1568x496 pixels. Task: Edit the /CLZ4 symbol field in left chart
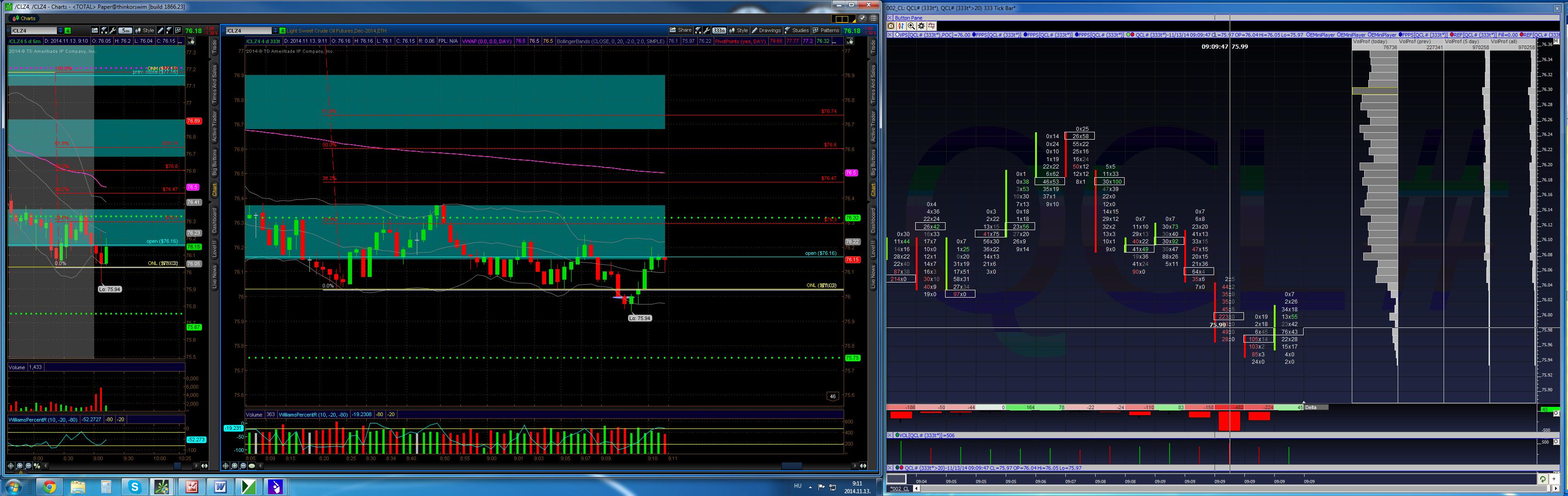point(34,30)
